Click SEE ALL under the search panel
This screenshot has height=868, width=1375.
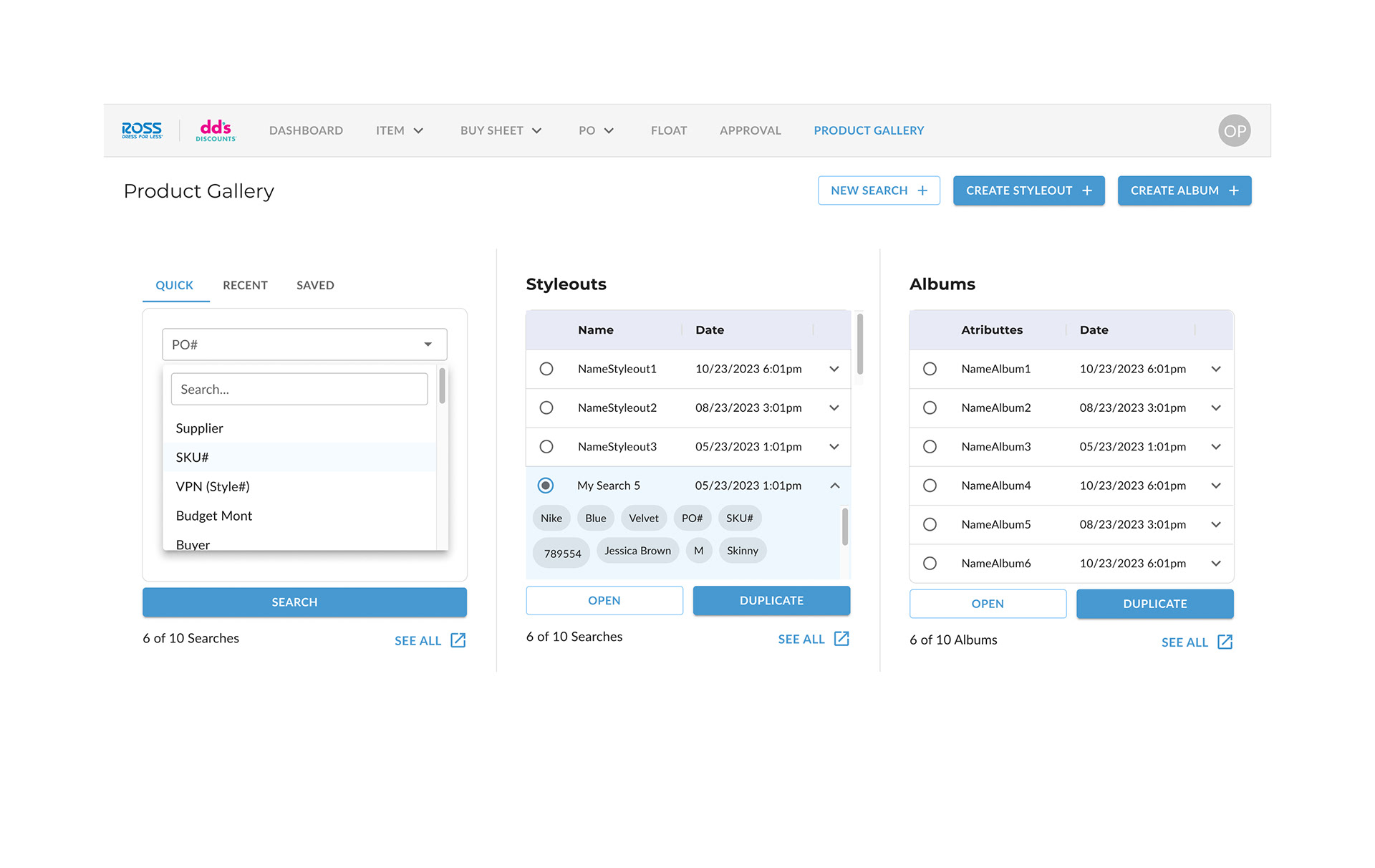(x=418, y=641)
